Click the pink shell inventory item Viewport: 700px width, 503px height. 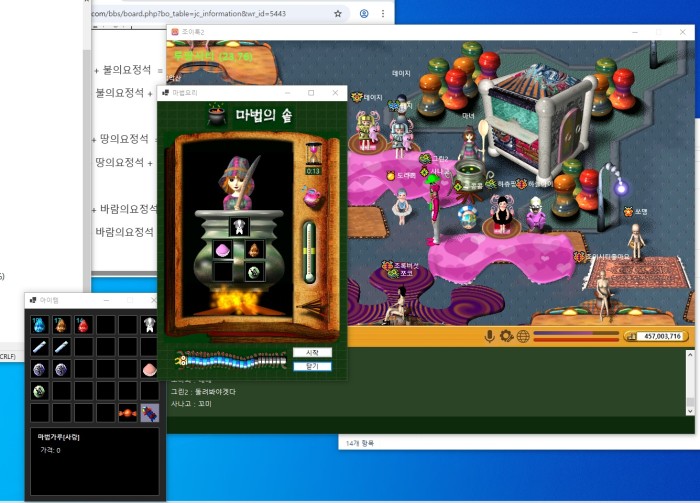(x=149, y=369)
